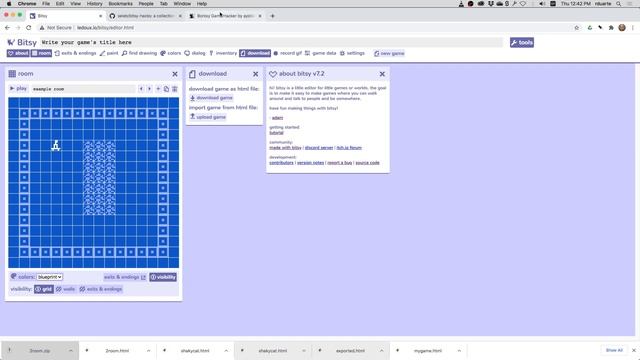Image resolution: width=640 pixels, height=360 pixels.
Task: Open the itch.io forum link
Action: point(349,148)
